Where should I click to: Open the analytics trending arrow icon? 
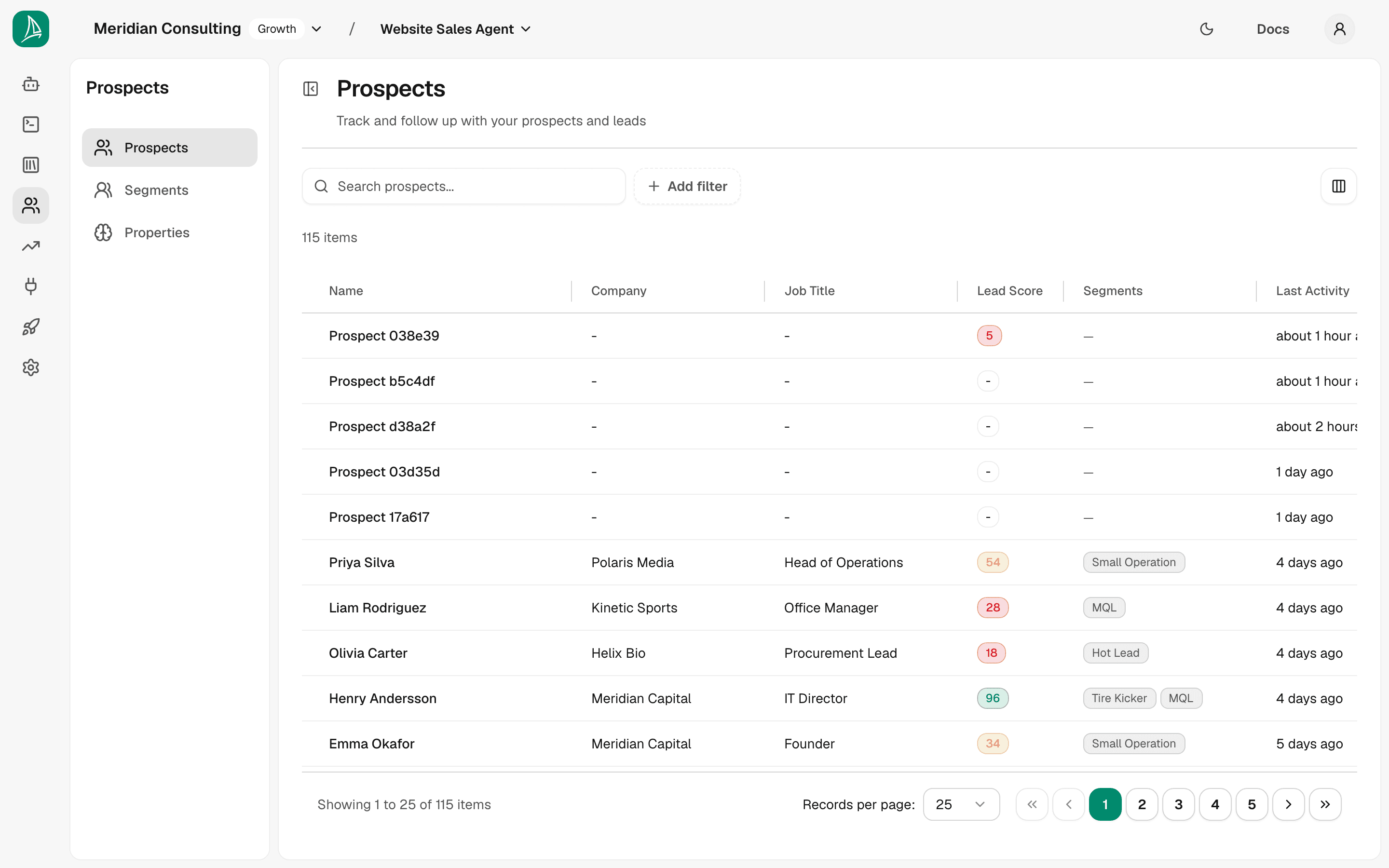(x=31, y=246)
